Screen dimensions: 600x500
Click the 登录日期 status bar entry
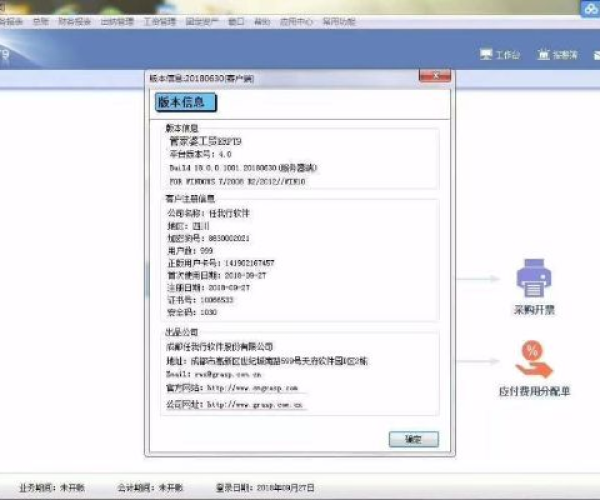tap(265, 487)
